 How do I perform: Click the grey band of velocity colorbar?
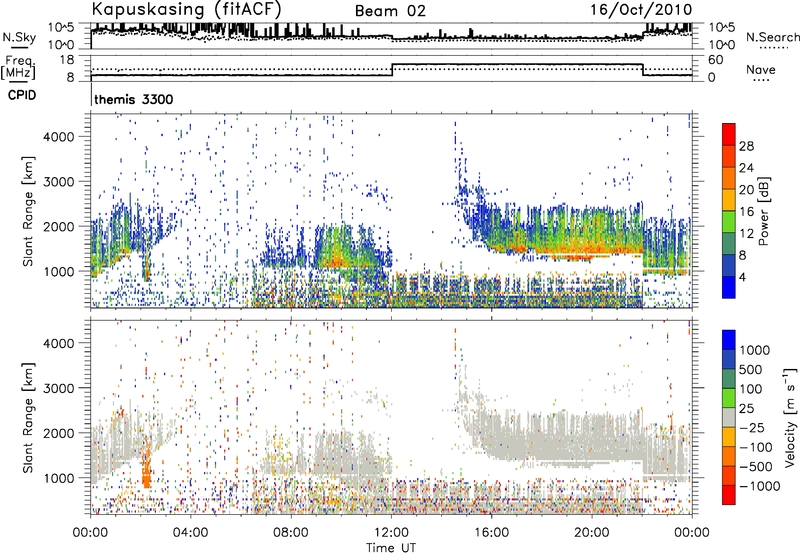tap(729, 417)
